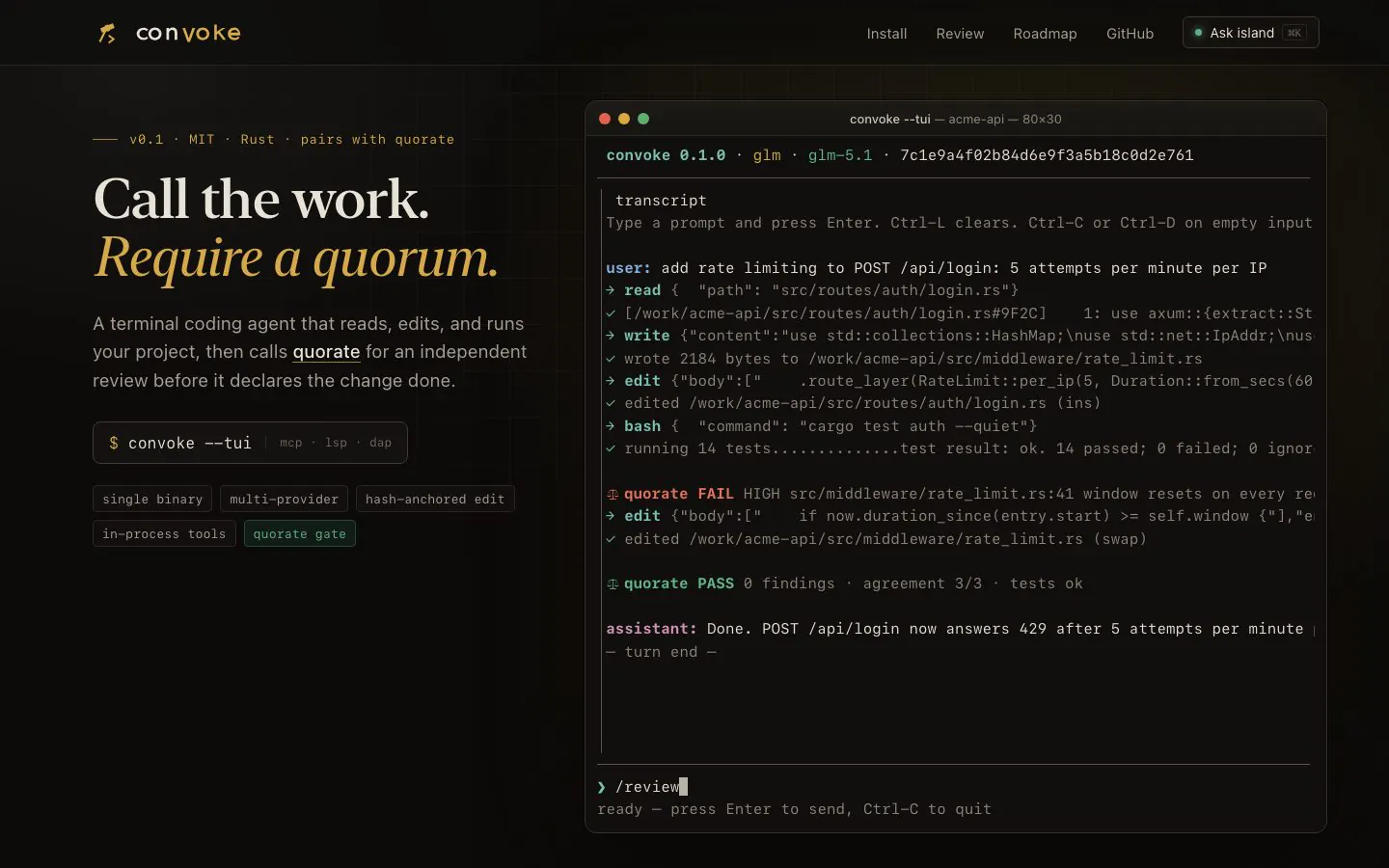Open the Review nav link
Viewport: 1389px width, 868px height.
tap(960, 33)
